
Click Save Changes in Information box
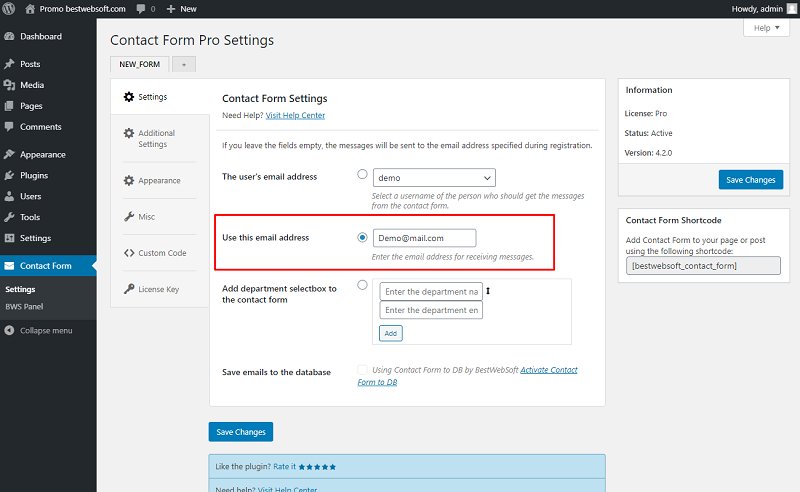(751, 180)
